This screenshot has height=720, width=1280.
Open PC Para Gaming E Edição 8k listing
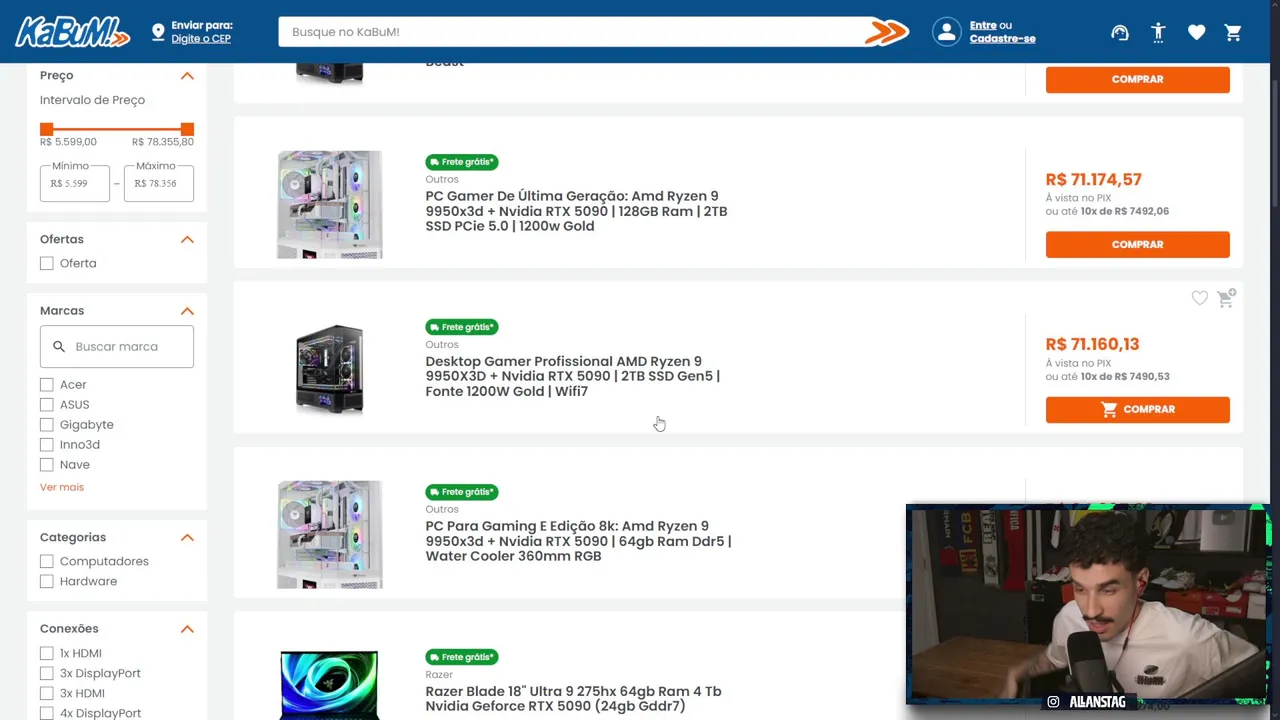tap(578, 541)
